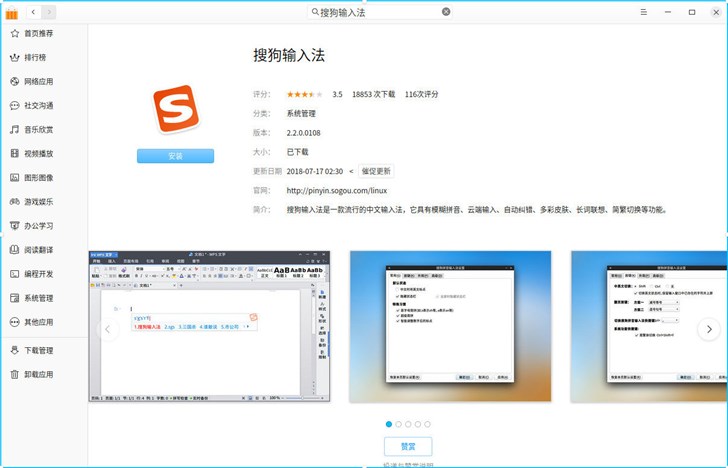
Task: Click the music note icon beside 音乐欣赏
Action: tap(15, 130)
